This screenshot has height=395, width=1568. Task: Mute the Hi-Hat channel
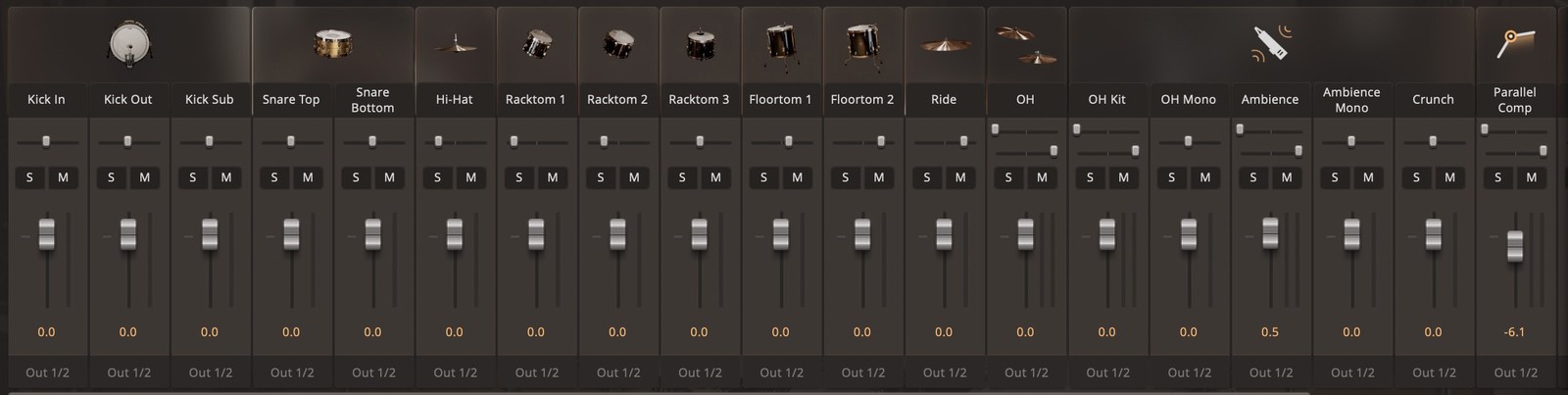(x=470, y=177)
